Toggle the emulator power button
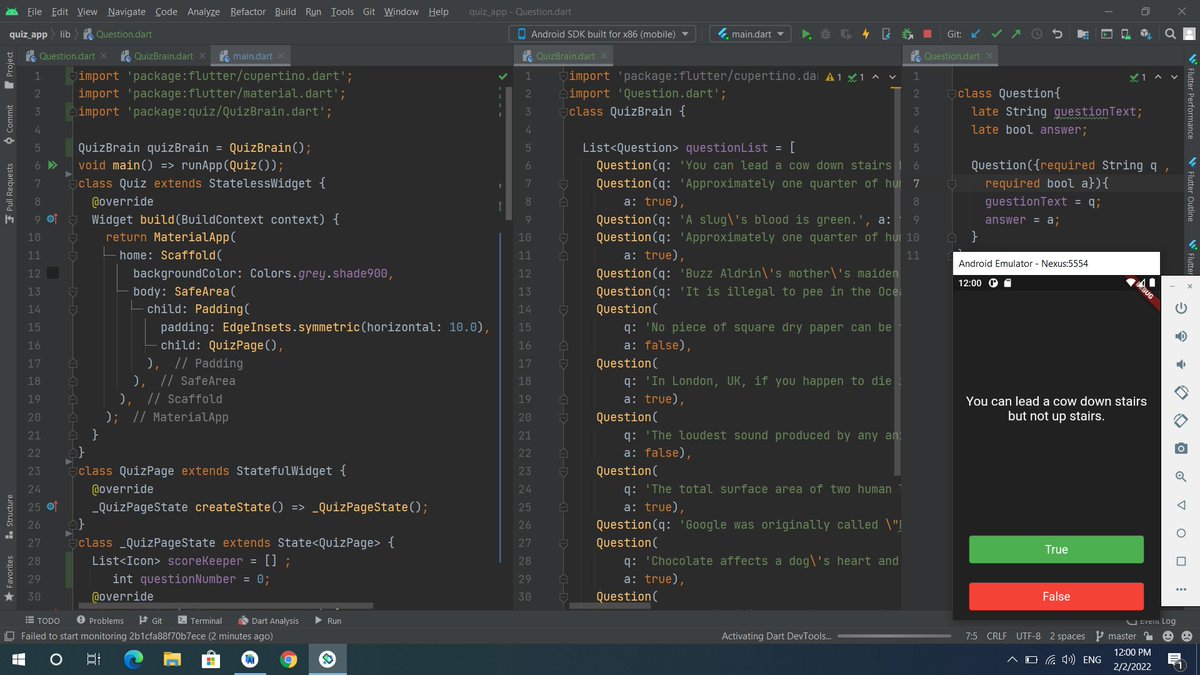Screen dimensions: 1200x675 1181,308
